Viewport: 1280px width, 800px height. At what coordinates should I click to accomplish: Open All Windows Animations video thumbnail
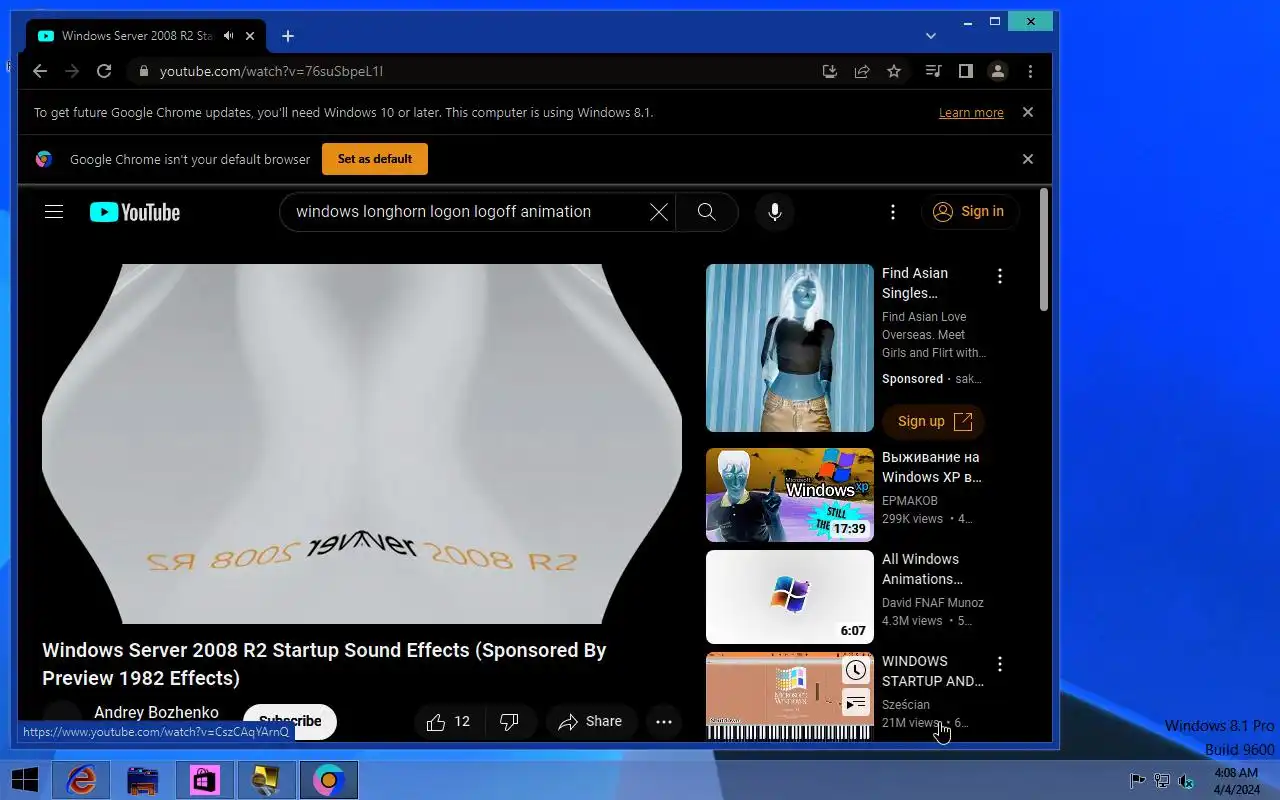click(790, 597)
